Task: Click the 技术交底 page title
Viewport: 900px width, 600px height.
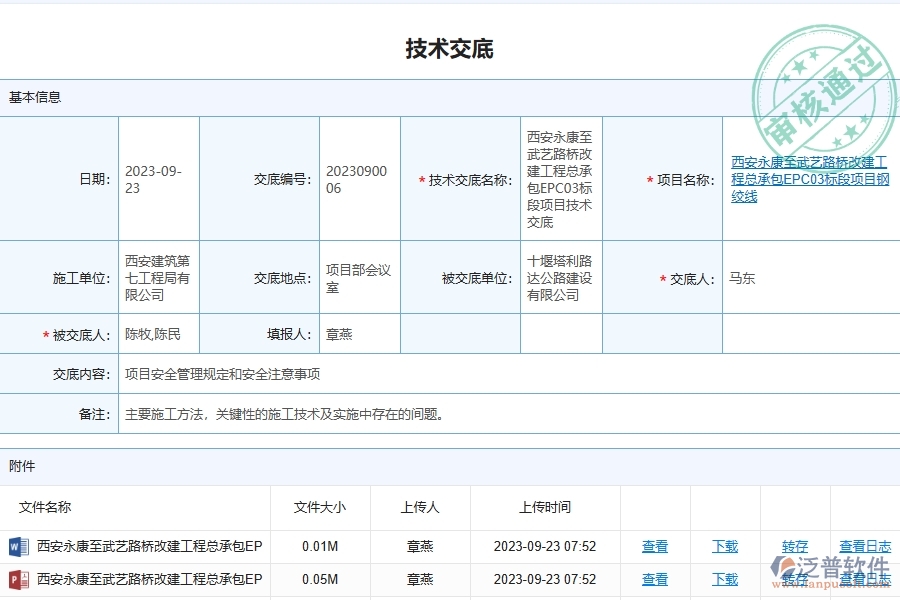Action: [450, 48]
